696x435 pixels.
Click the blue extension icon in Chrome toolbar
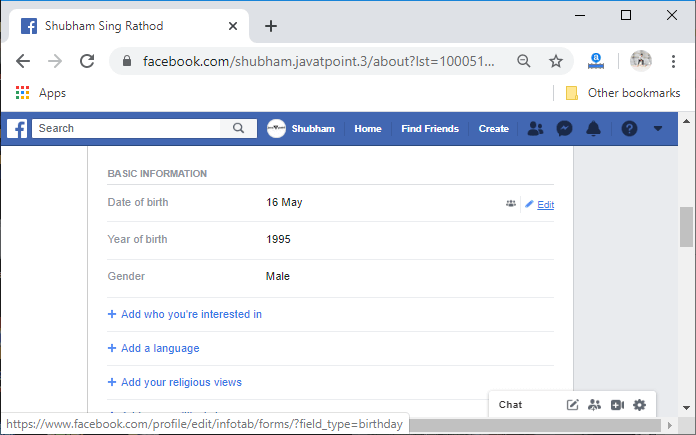click(596, 61)
